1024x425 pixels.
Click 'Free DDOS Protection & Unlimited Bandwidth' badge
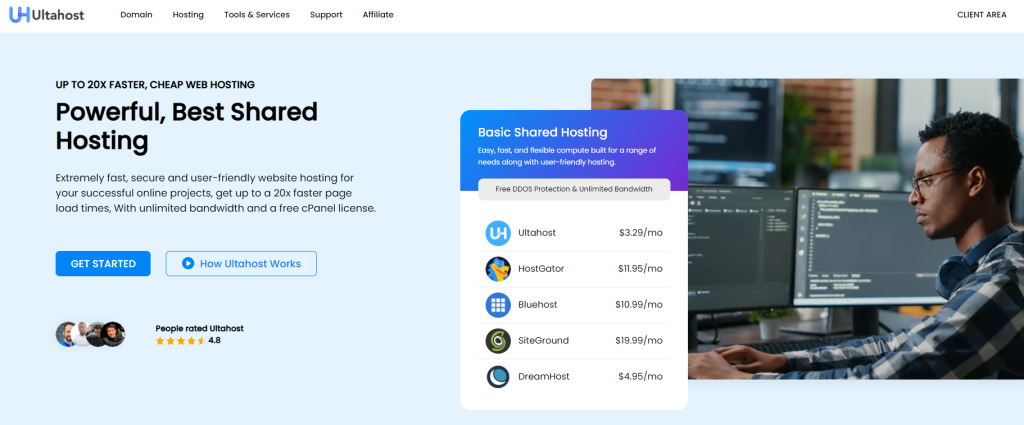click(574, 189)
